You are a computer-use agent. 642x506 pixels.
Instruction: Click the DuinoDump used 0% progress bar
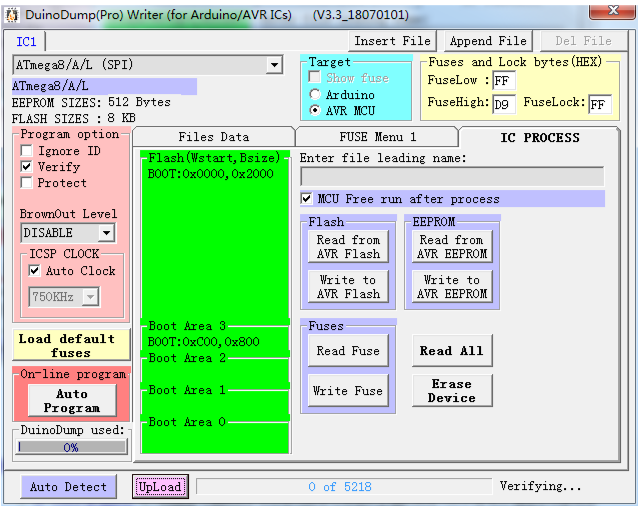click(x=72, y=447)
